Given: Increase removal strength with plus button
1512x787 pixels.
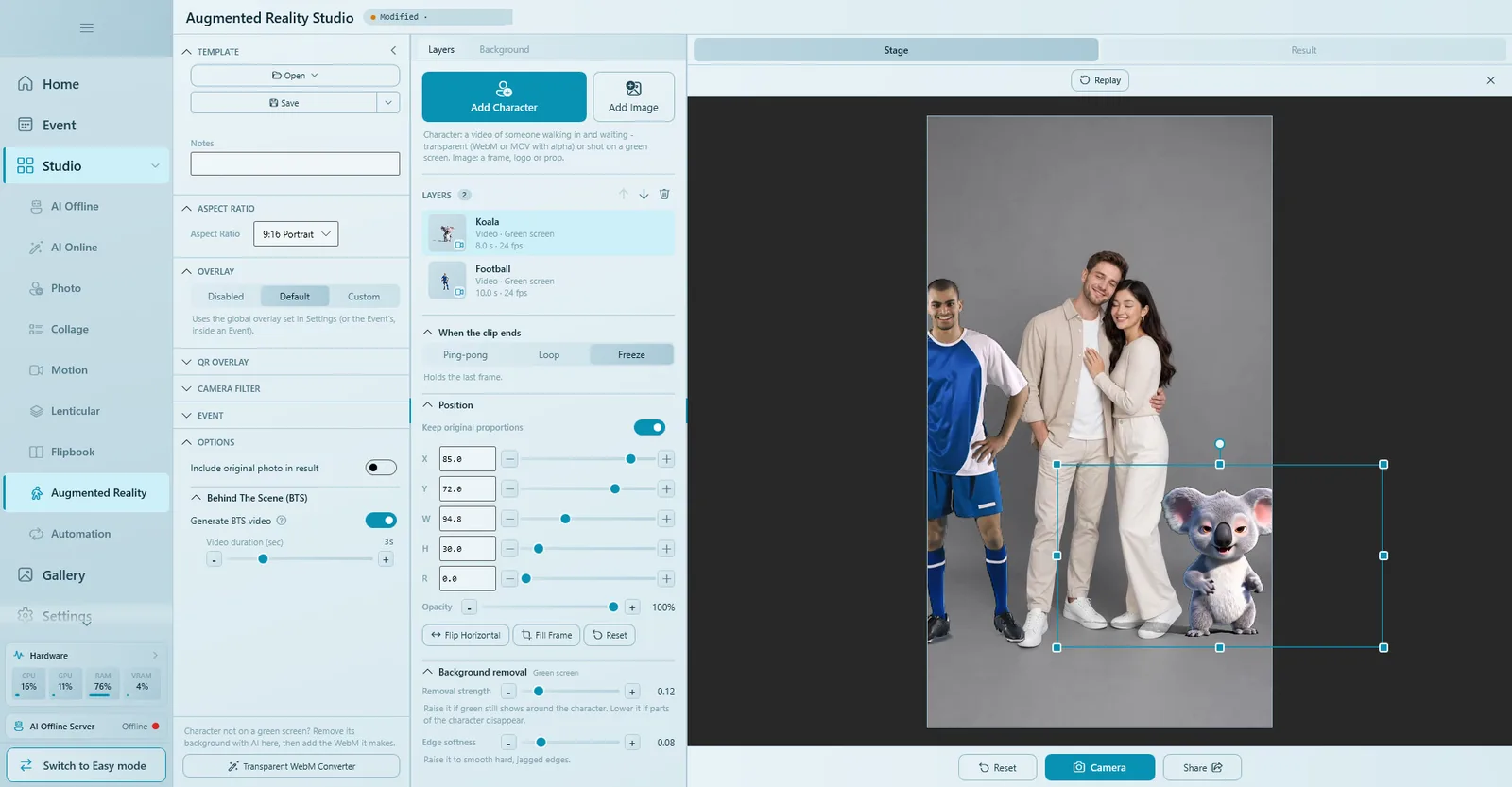Looking at the screenshot, I should tap(632, 692).
